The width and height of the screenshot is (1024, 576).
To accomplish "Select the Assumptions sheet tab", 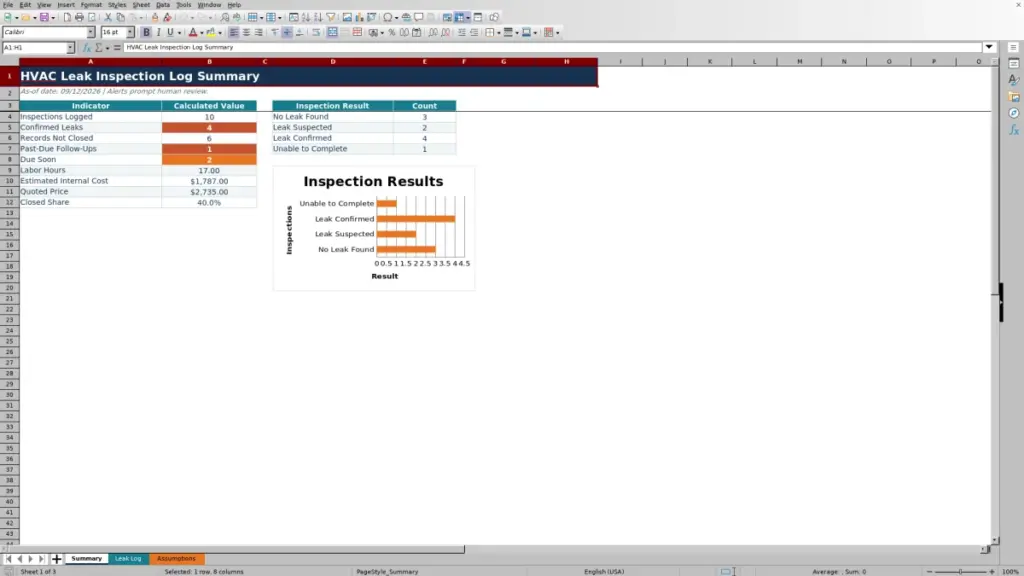I will coord(176,558).
